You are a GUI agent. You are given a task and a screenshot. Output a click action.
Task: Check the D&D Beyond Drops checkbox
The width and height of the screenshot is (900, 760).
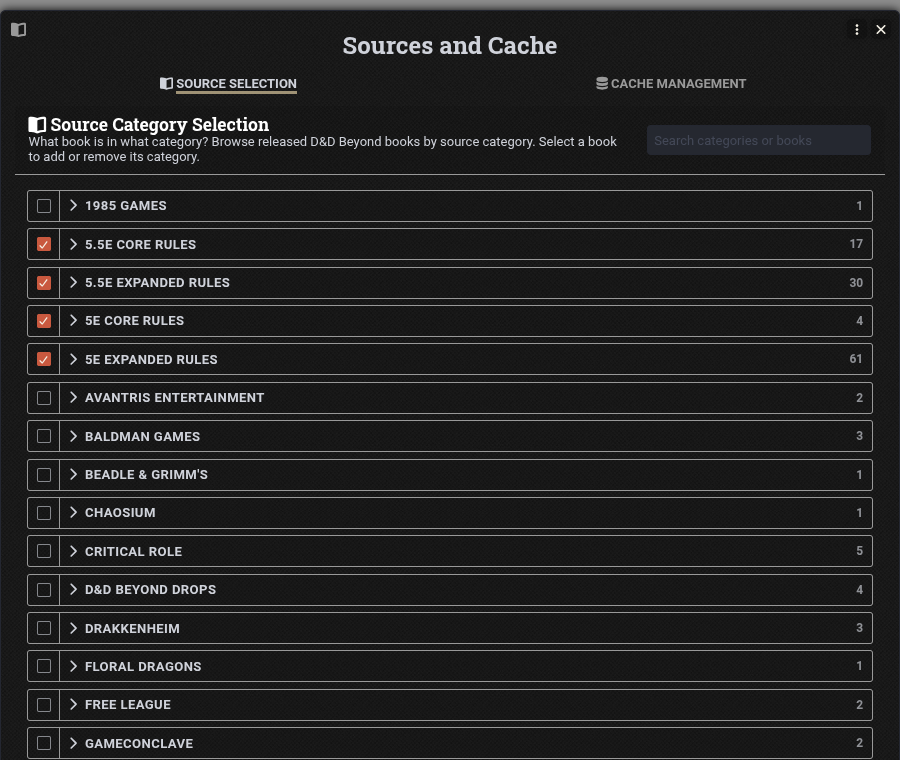coord(44,590)
